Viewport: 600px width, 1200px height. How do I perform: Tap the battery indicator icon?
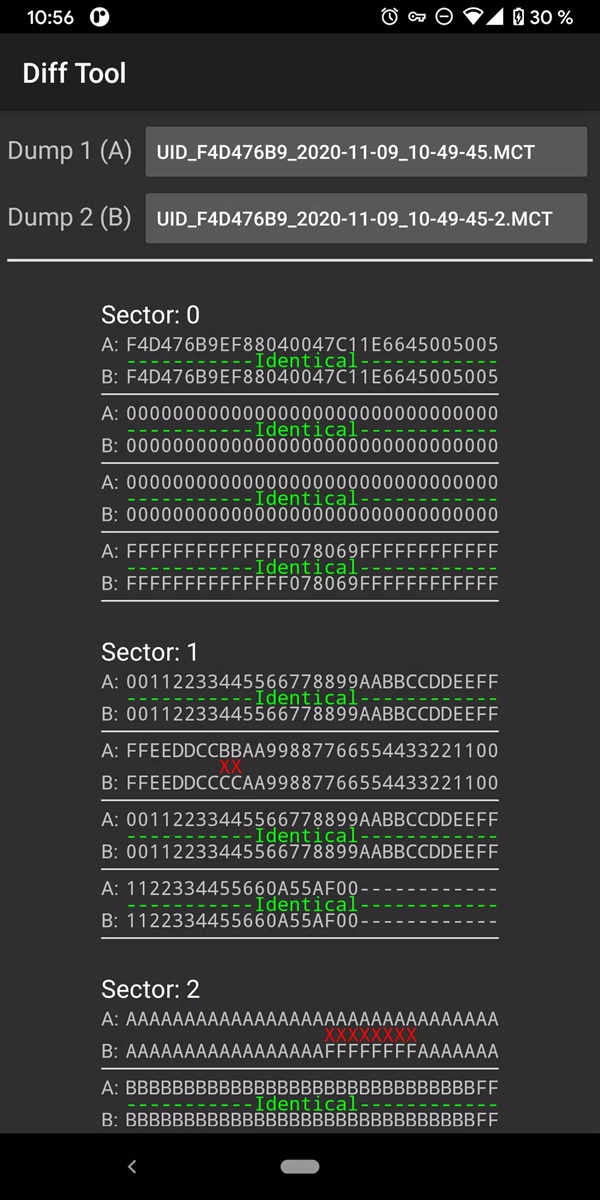[x=521, y=16]
